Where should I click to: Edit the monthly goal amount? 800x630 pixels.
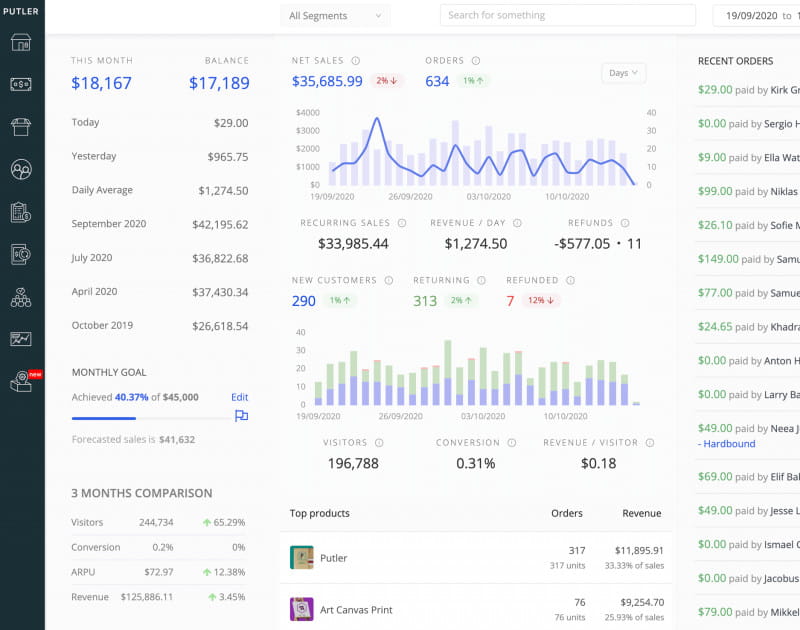240,397
